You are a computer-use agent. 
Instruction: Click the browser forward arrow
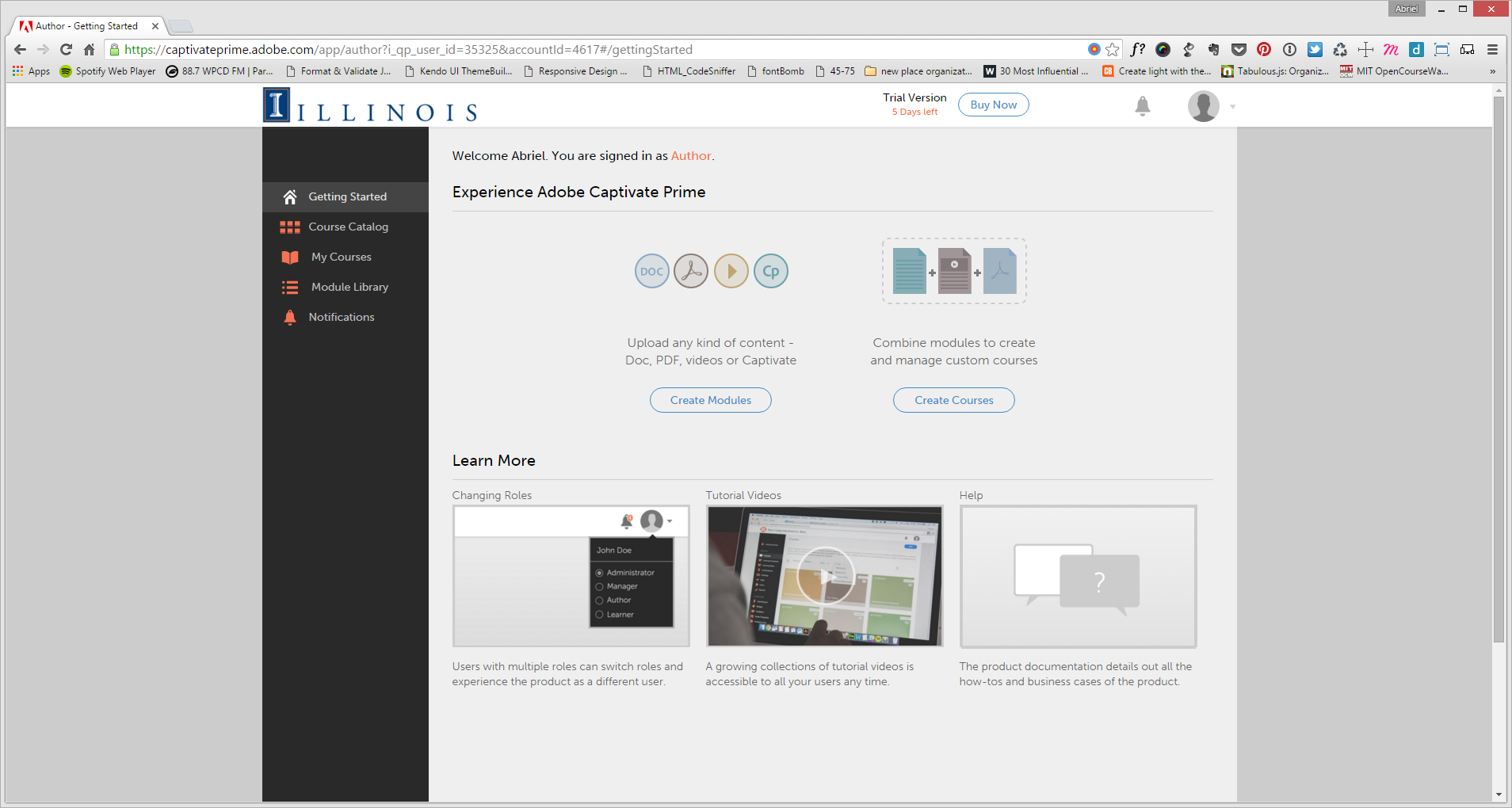tap(43, 49)
